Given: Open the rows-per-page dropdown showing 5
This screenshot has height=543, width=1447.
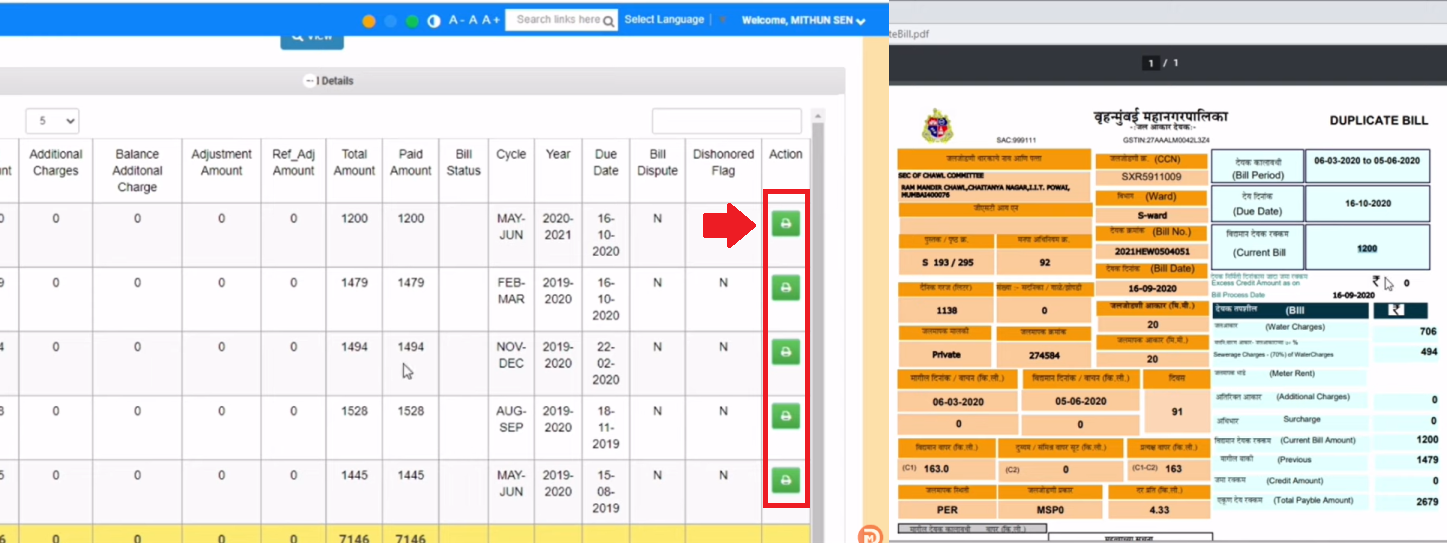Looking at the screenshot, I should tap(53, 121).
